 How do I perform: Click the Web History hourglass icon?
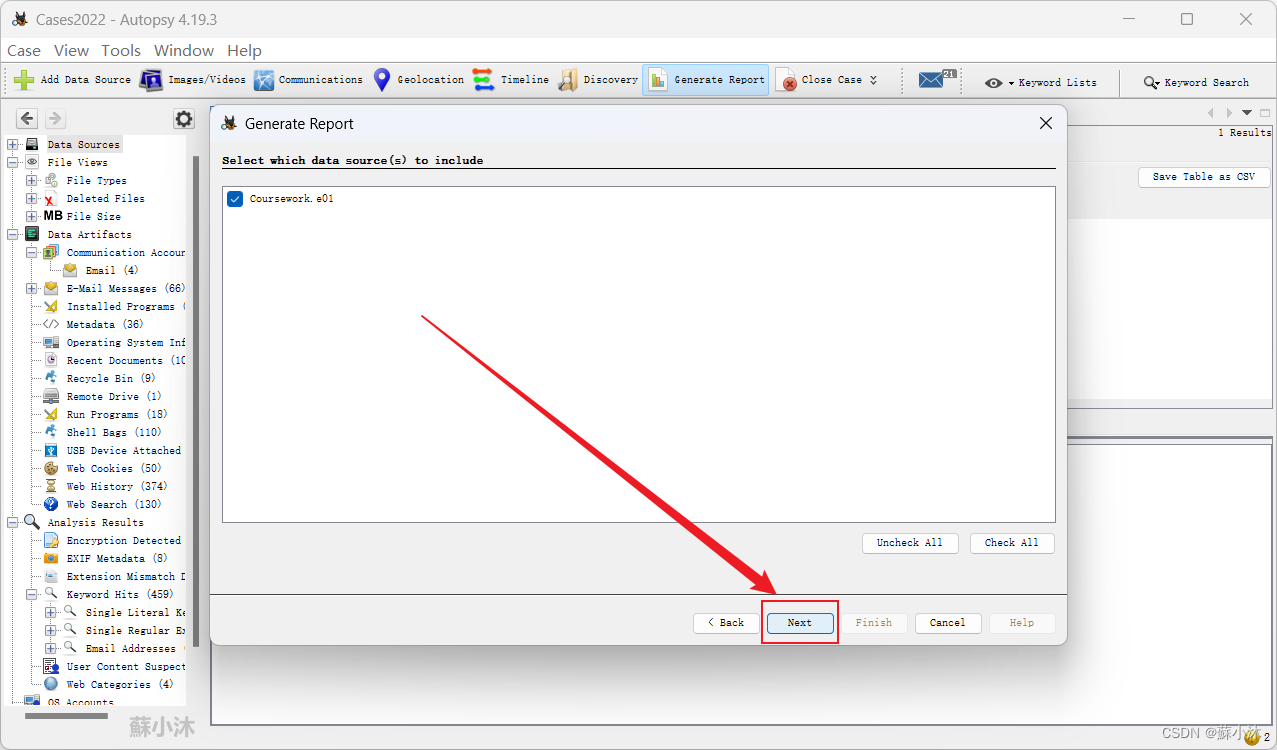pos(51,487)
